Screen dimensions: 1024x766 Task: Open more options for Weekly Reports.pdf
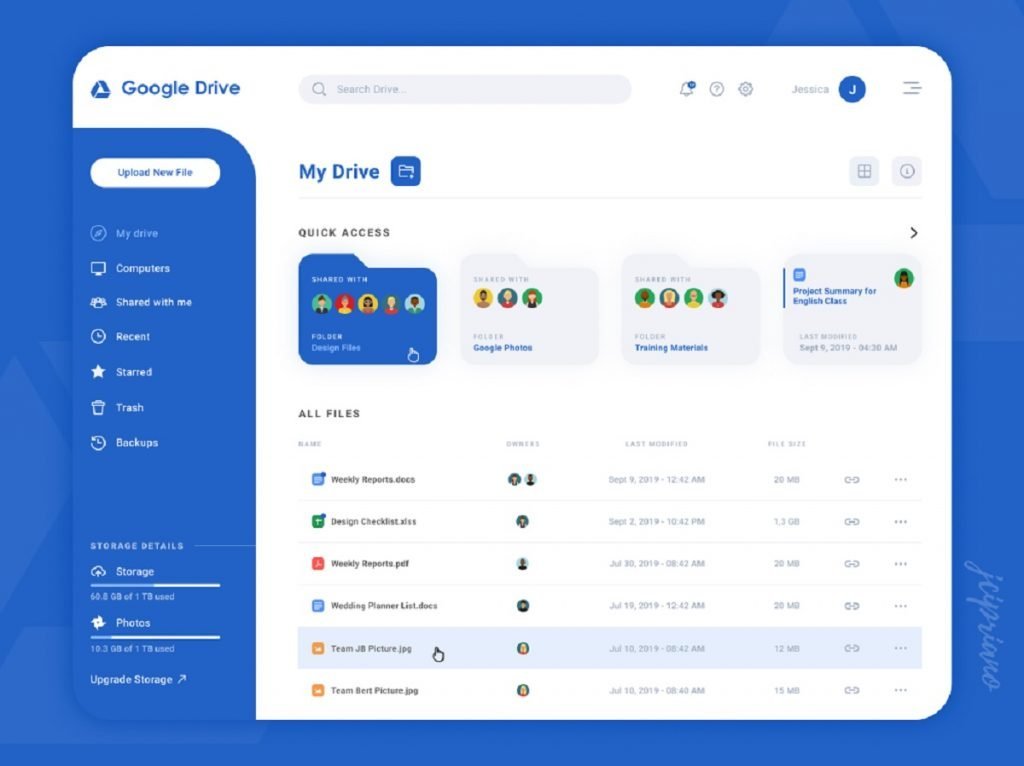[x=901, y=564]
